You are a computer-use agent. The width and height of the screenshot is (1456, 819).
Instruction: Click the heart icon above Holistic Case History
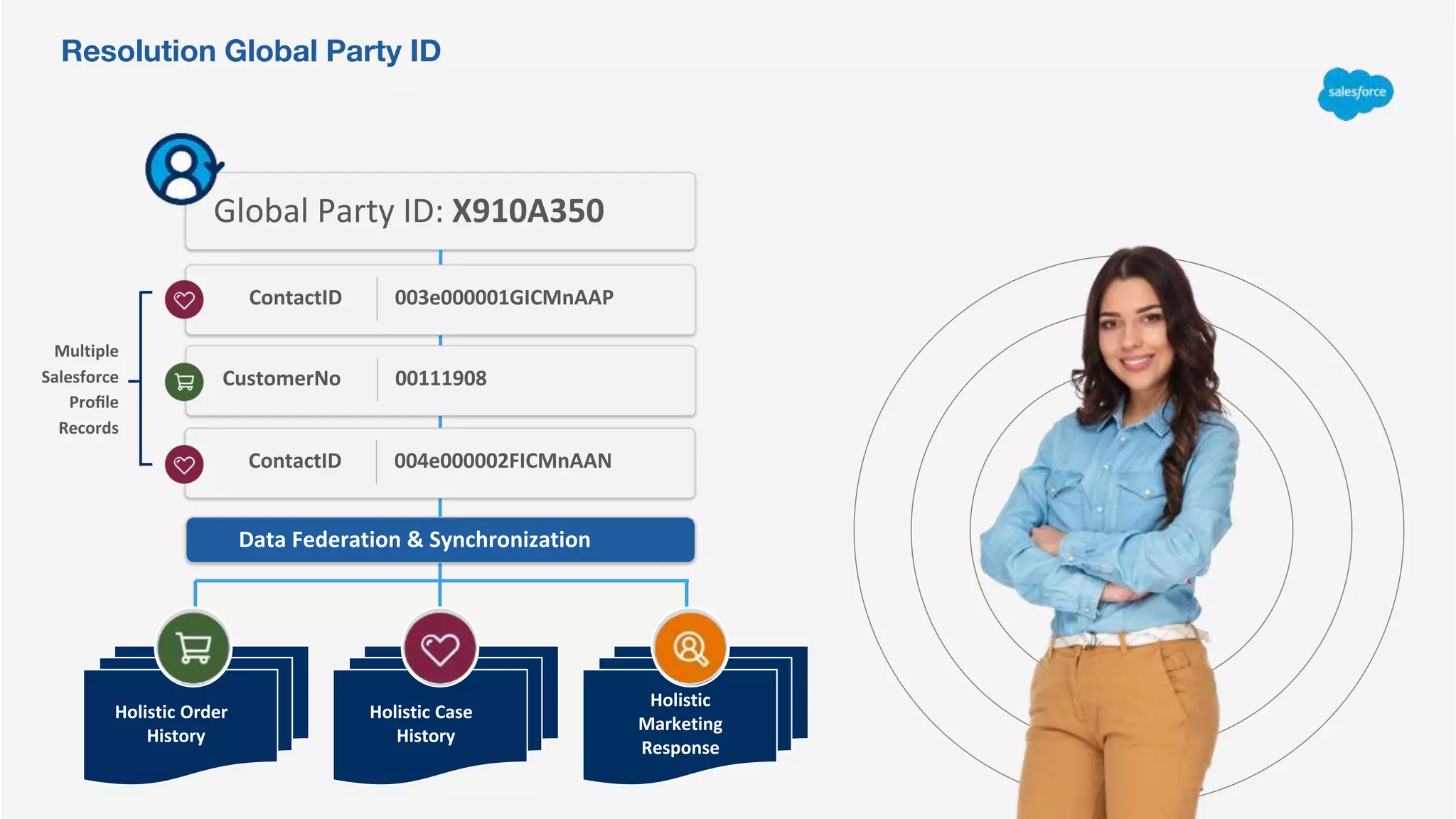pos(440,648)
